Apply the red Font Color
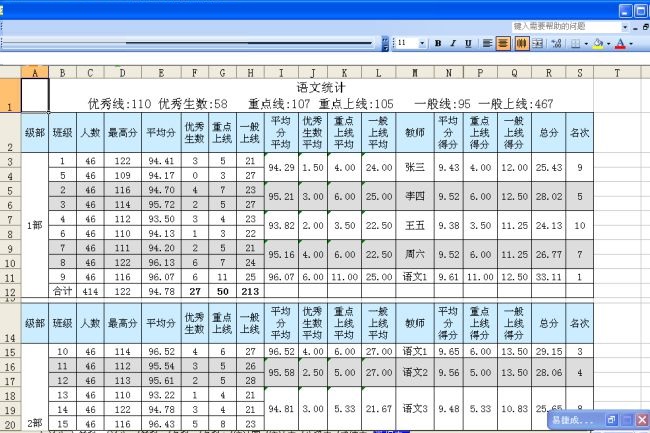The width and height of the screenshot is (650, 433). pos(620,43)
